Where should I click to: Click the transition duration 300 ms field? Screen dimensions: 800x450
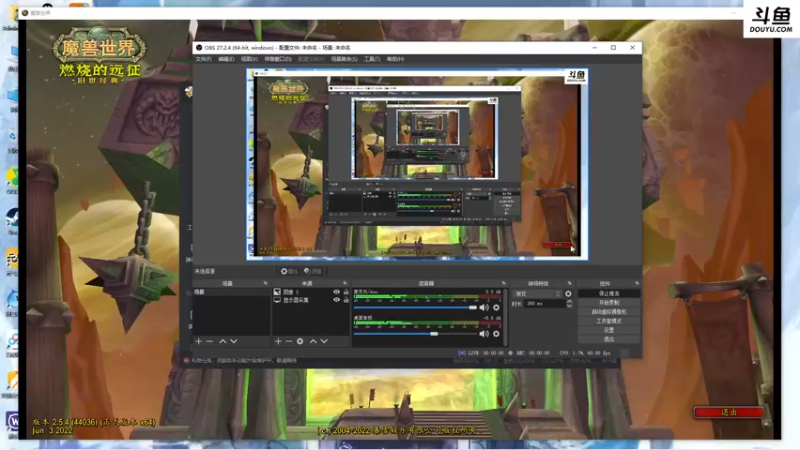pos(544,304)
